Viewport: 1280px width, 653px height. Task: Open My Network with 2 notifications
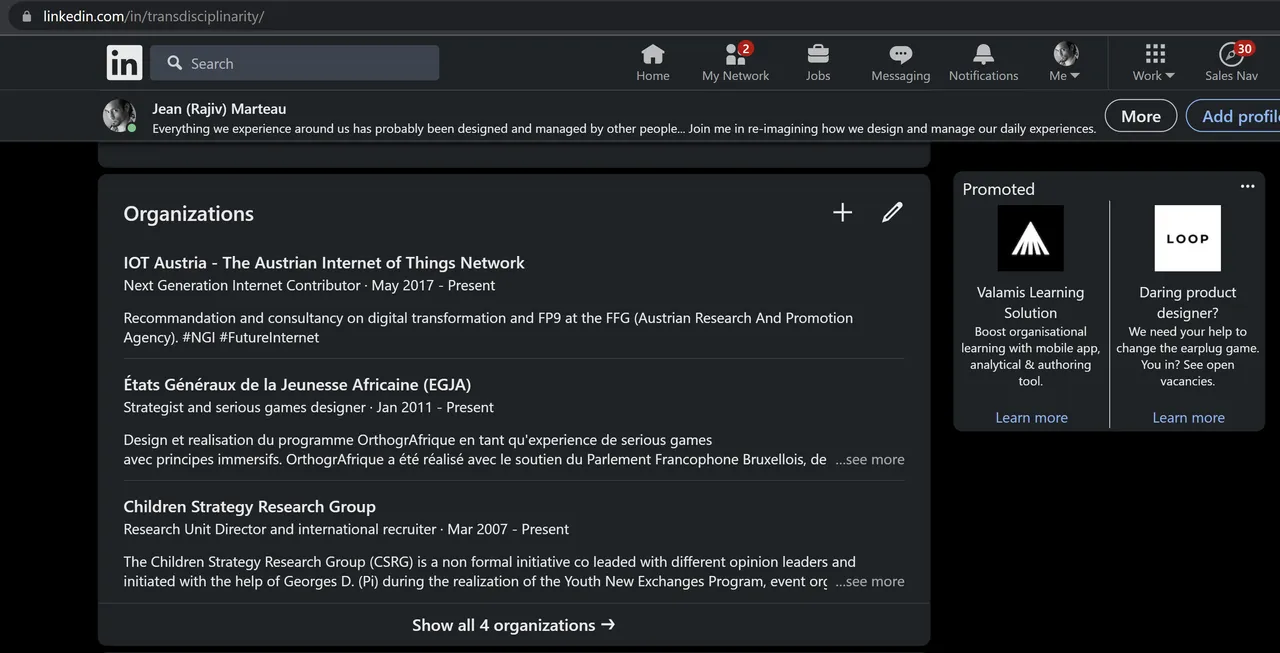coord(736,63)
